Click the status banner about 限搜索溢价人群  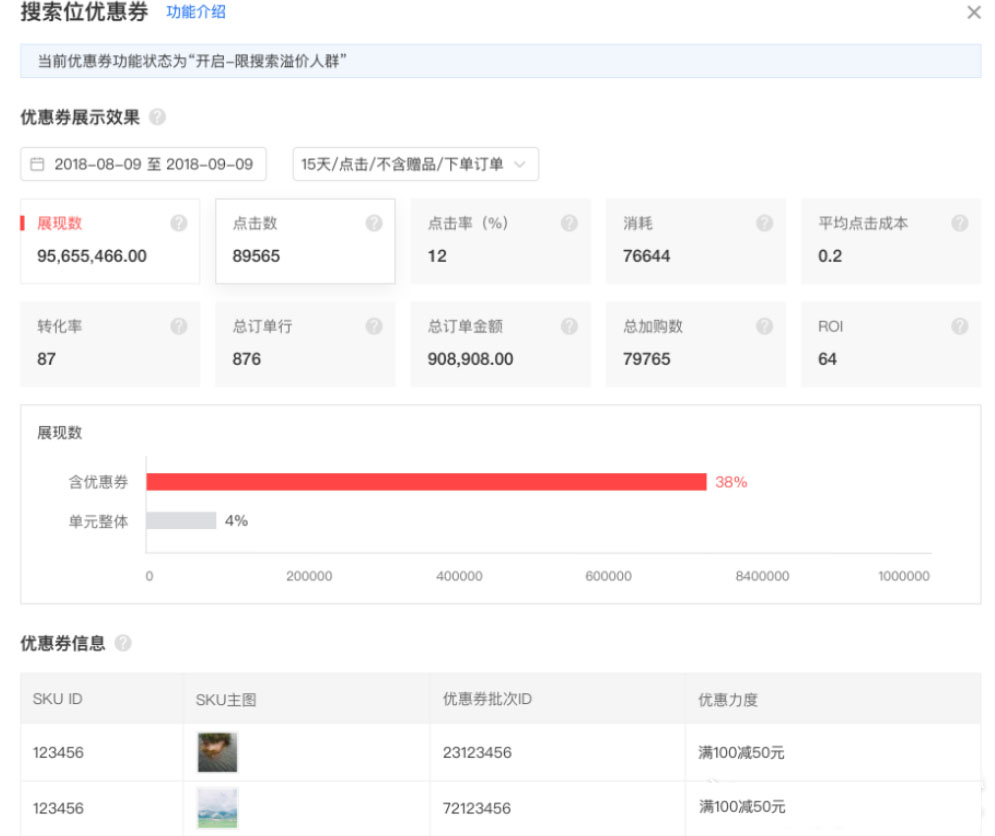point(497,62)
